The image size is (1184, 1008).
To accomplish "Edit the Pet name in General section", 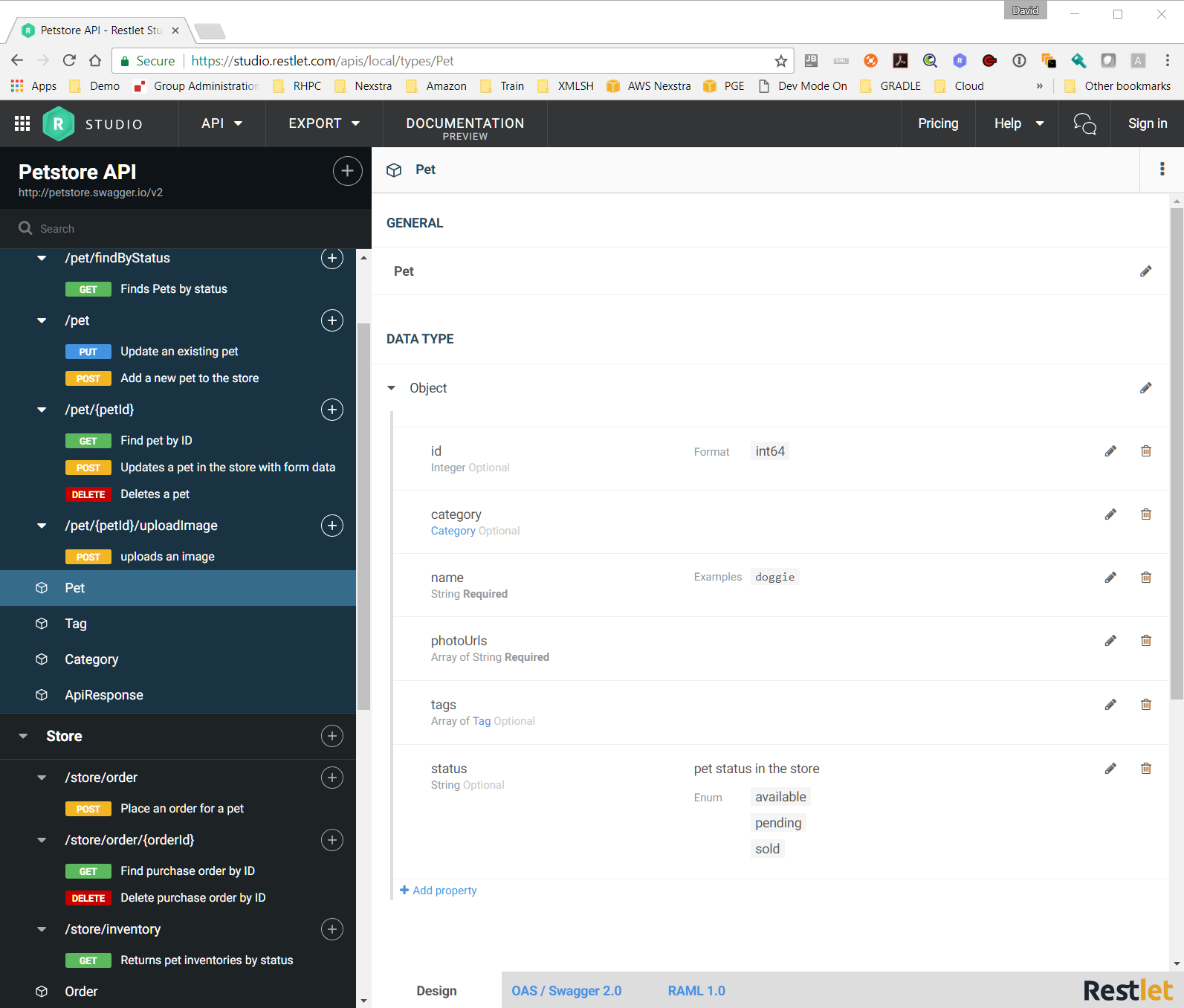I will pos(1146,271).
